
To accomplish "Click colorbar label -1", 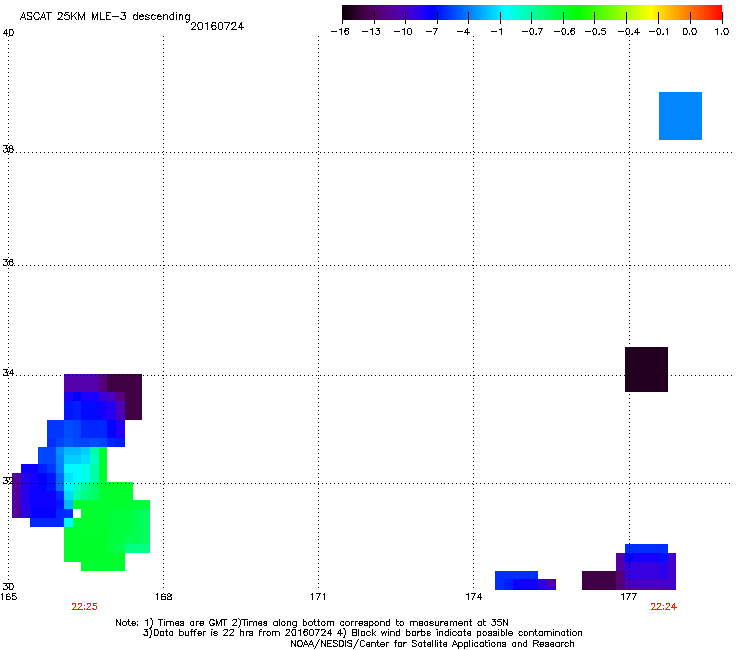I will point(496,32).
